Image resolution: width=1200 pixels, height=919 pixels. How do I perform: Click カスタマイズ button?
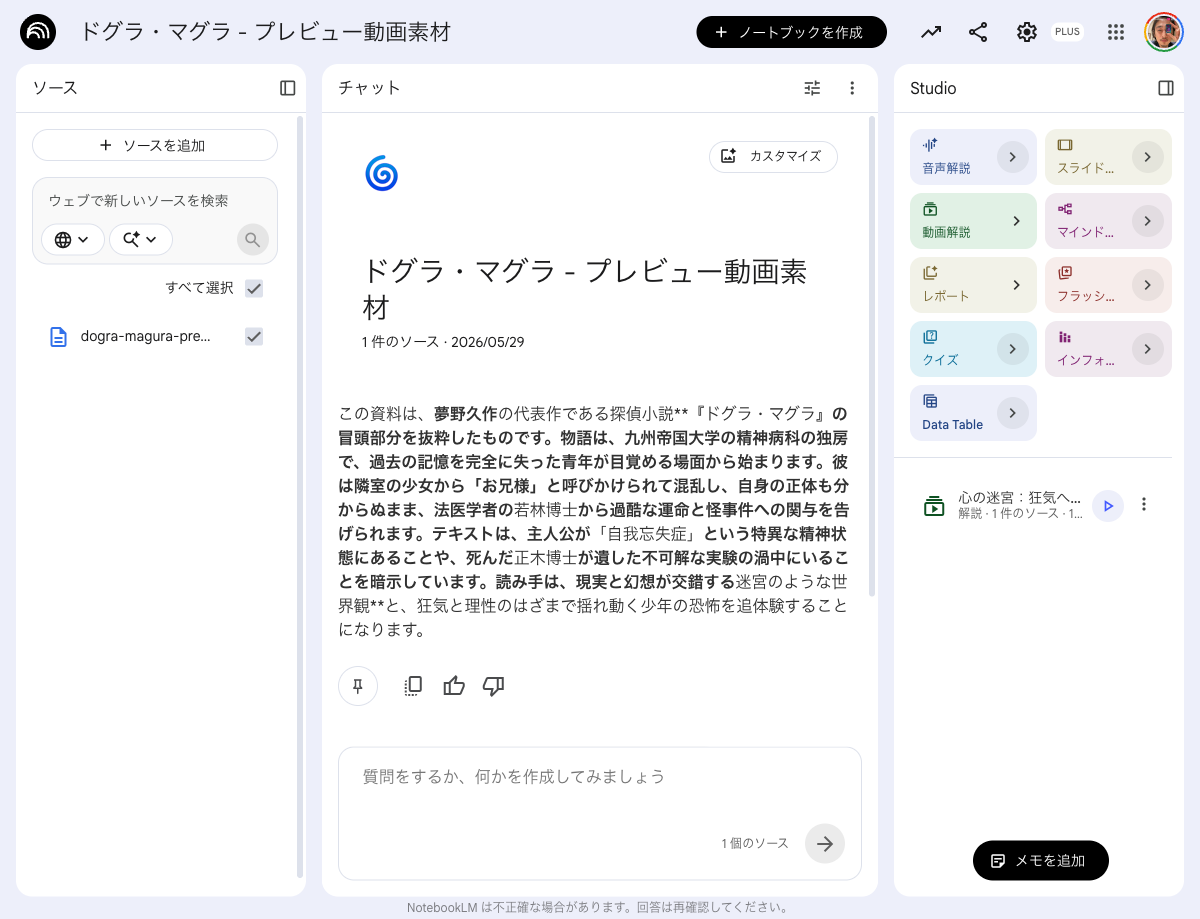(x=773, y=156)
